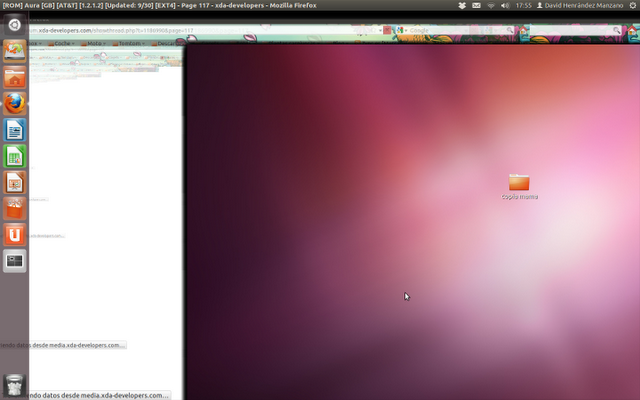The height and width of the screenshot is (400, 640).
Task: Expand the Coche bookmarks folder
Action: tap(62, 43)
